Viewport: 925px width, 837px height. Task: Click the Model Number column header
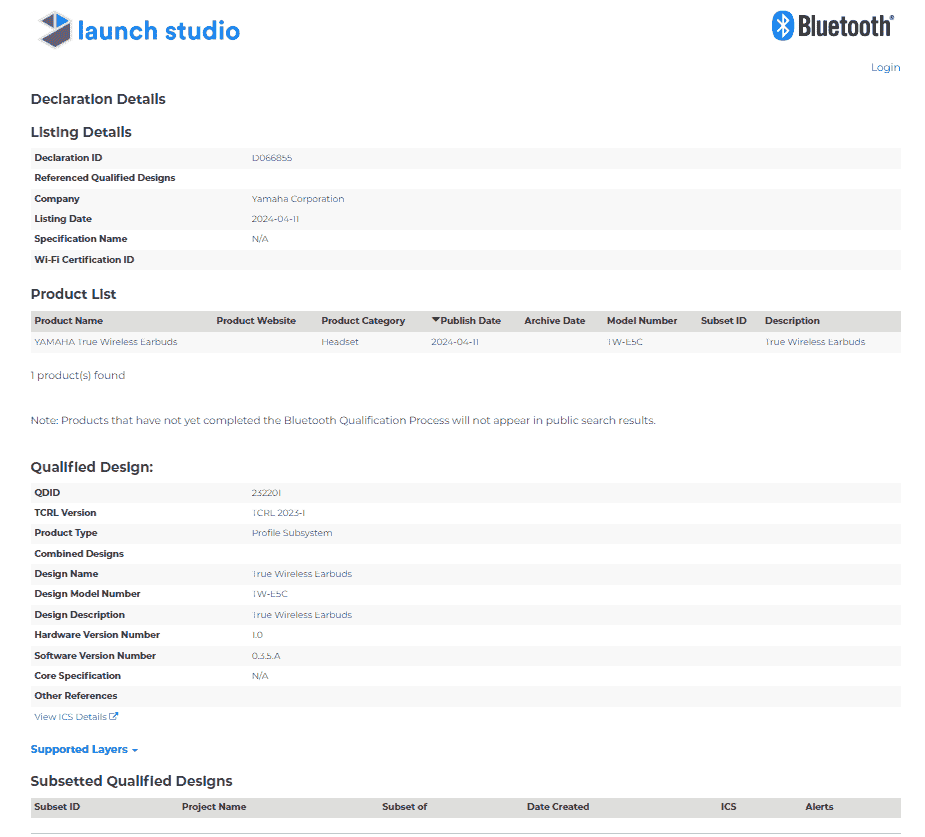click(x=641, y=321)
